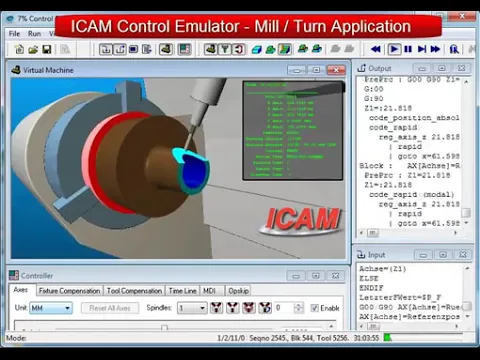
Task: Click the Input panel vertical scrollbar thumb
Action: coord(467,306)
